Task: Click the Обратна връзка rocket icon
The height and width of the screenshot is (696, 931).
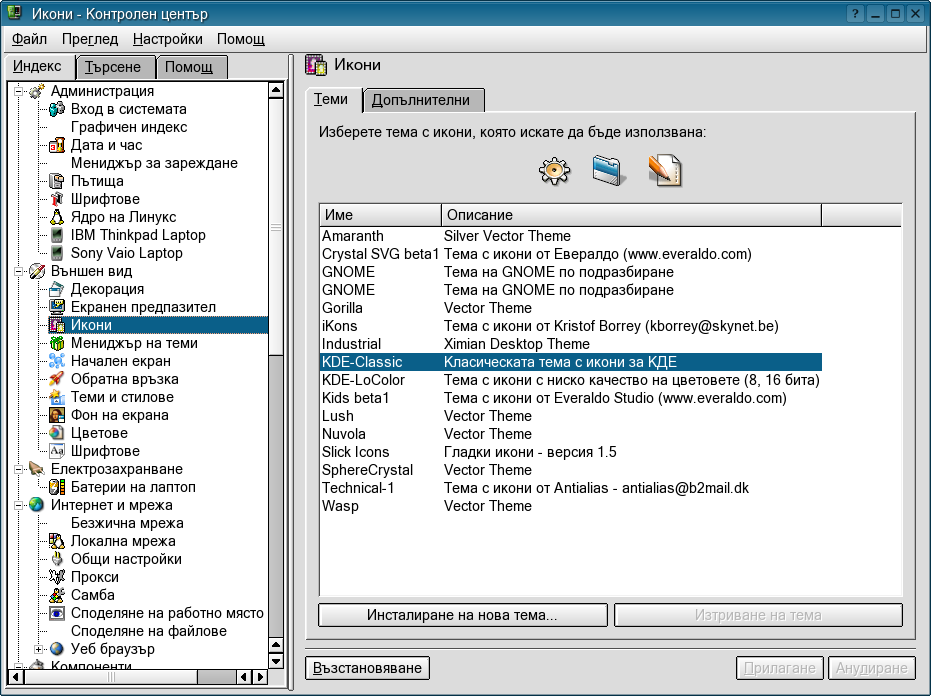Action: tap(57, 379)
